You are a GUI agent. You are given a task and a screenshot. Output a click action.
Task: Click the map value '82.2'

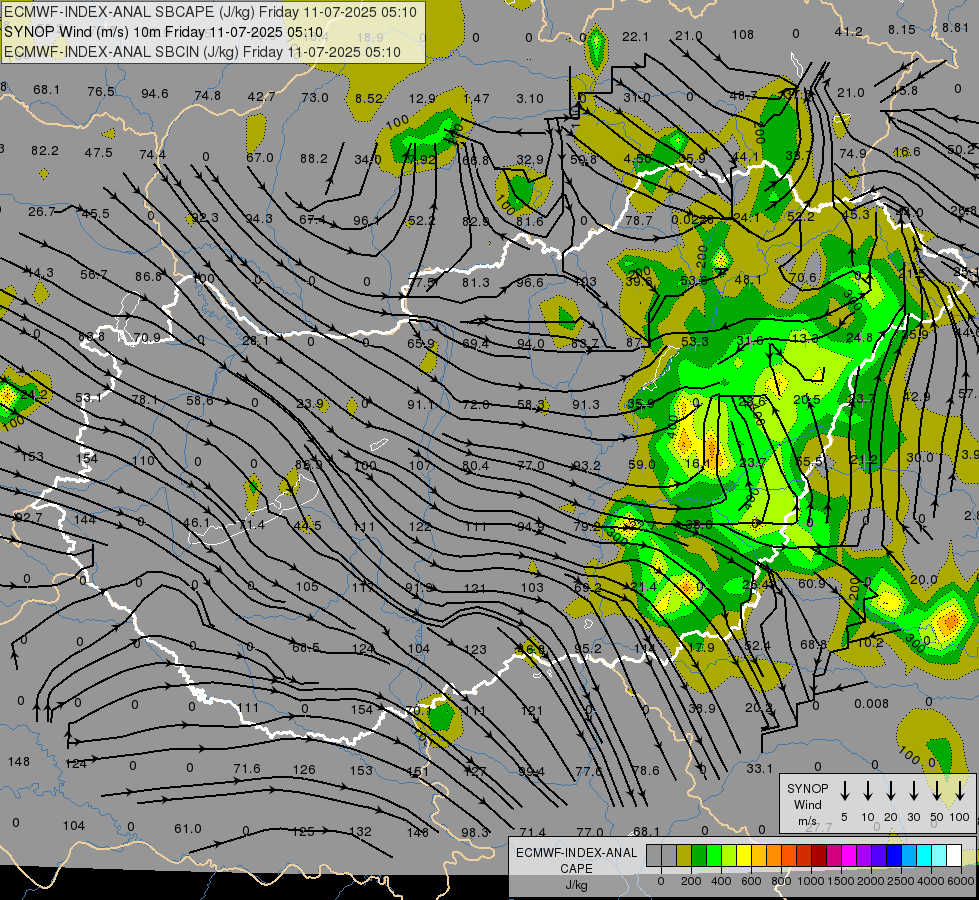click(44, 151)
